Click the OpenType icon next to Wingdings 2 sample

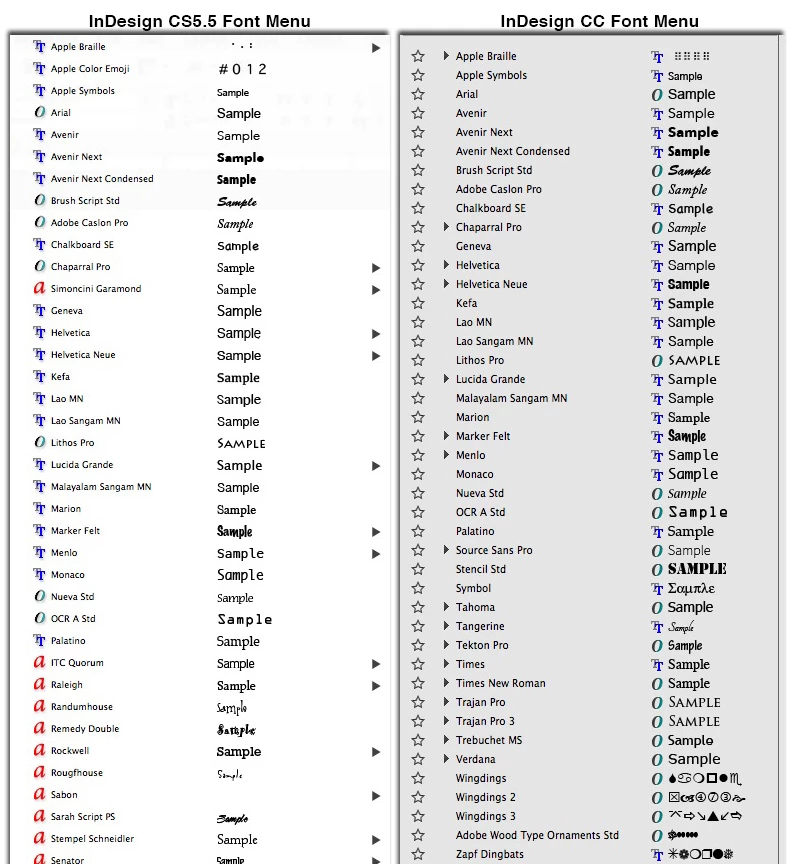(x=657, y=797)
